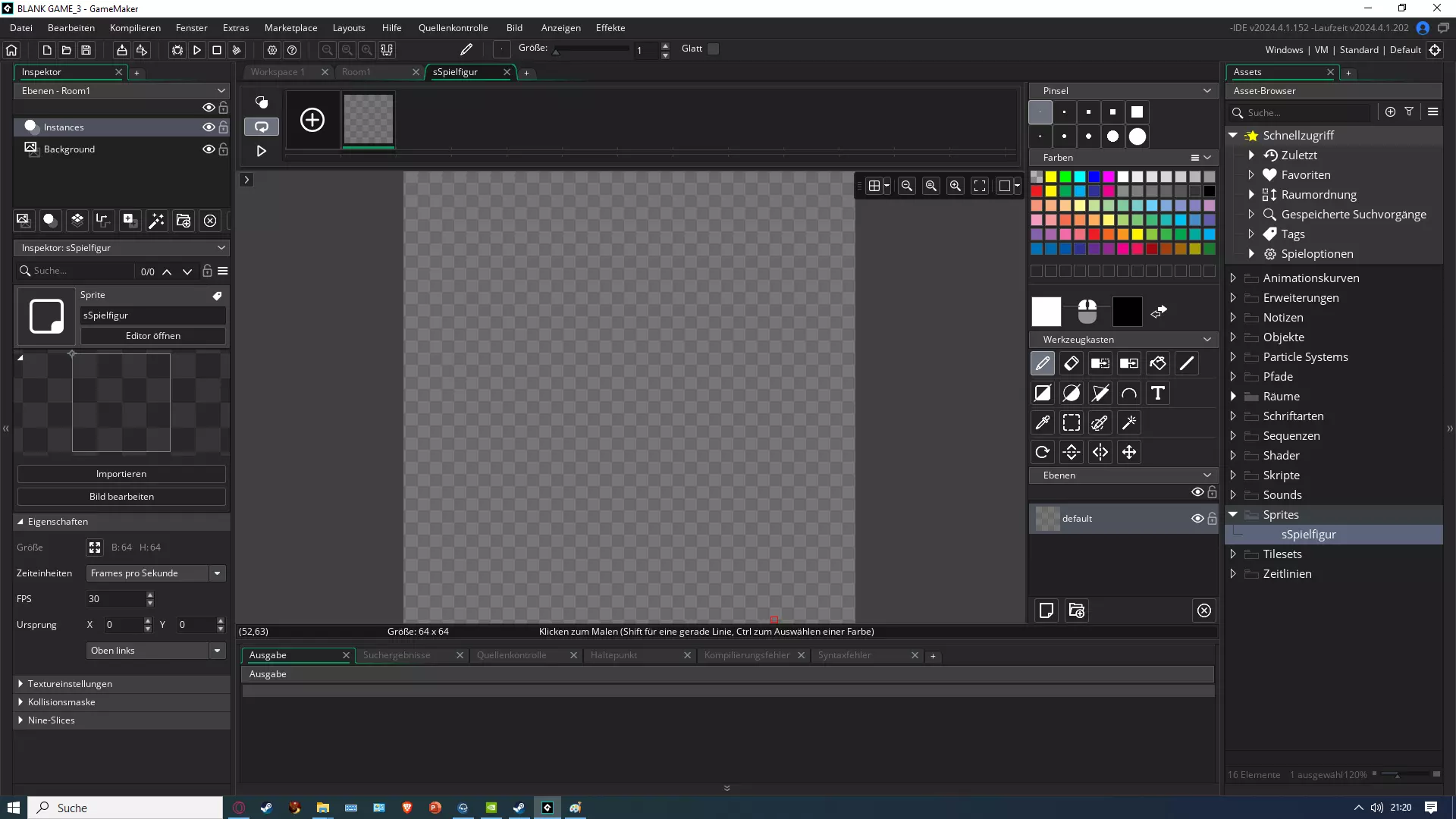Add a new frame to sprite
Image resolution: width=1456 pixels, height=819 pixels.
coord(312,120)
